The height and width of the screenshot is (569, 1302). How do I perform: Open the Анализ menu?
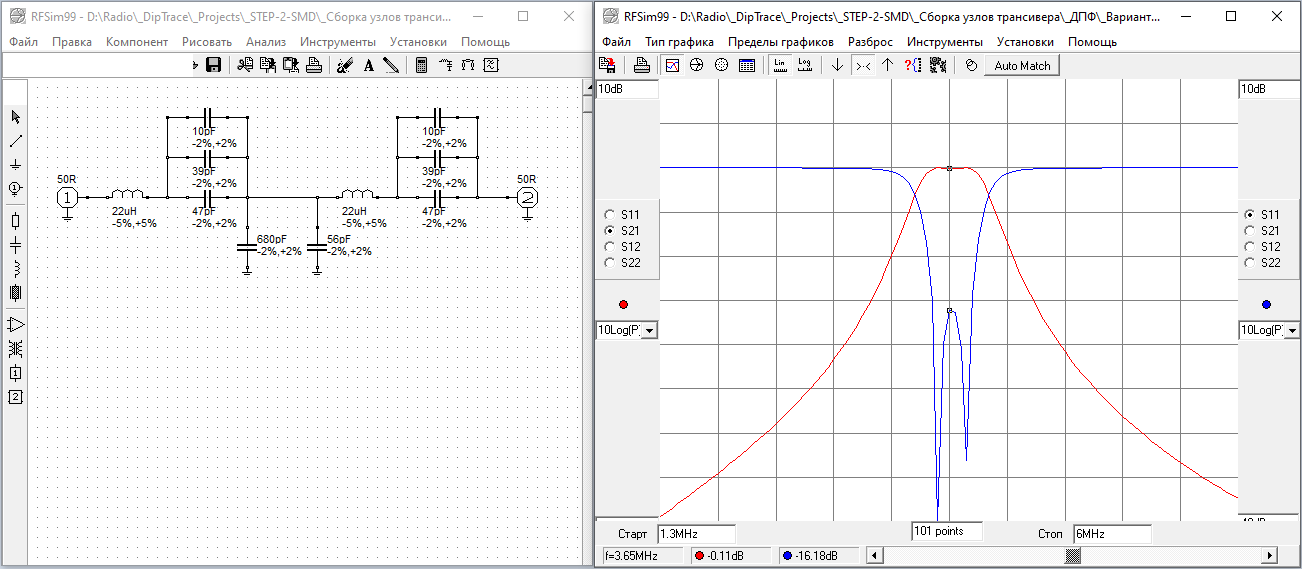[265, 42]
